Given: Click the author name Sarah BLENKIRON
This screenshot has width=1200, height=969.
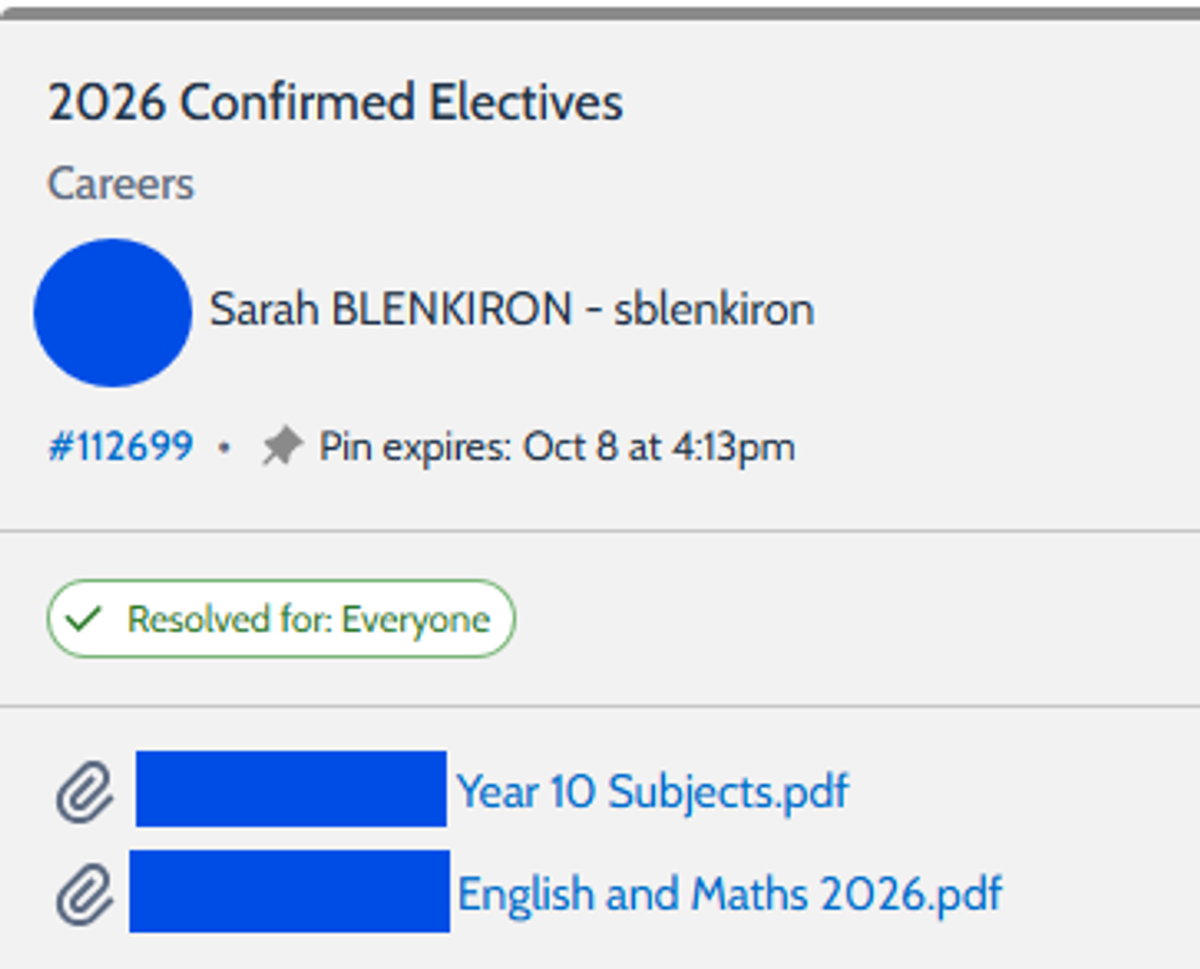Looking at the screenshot, I should click(390, 310).
